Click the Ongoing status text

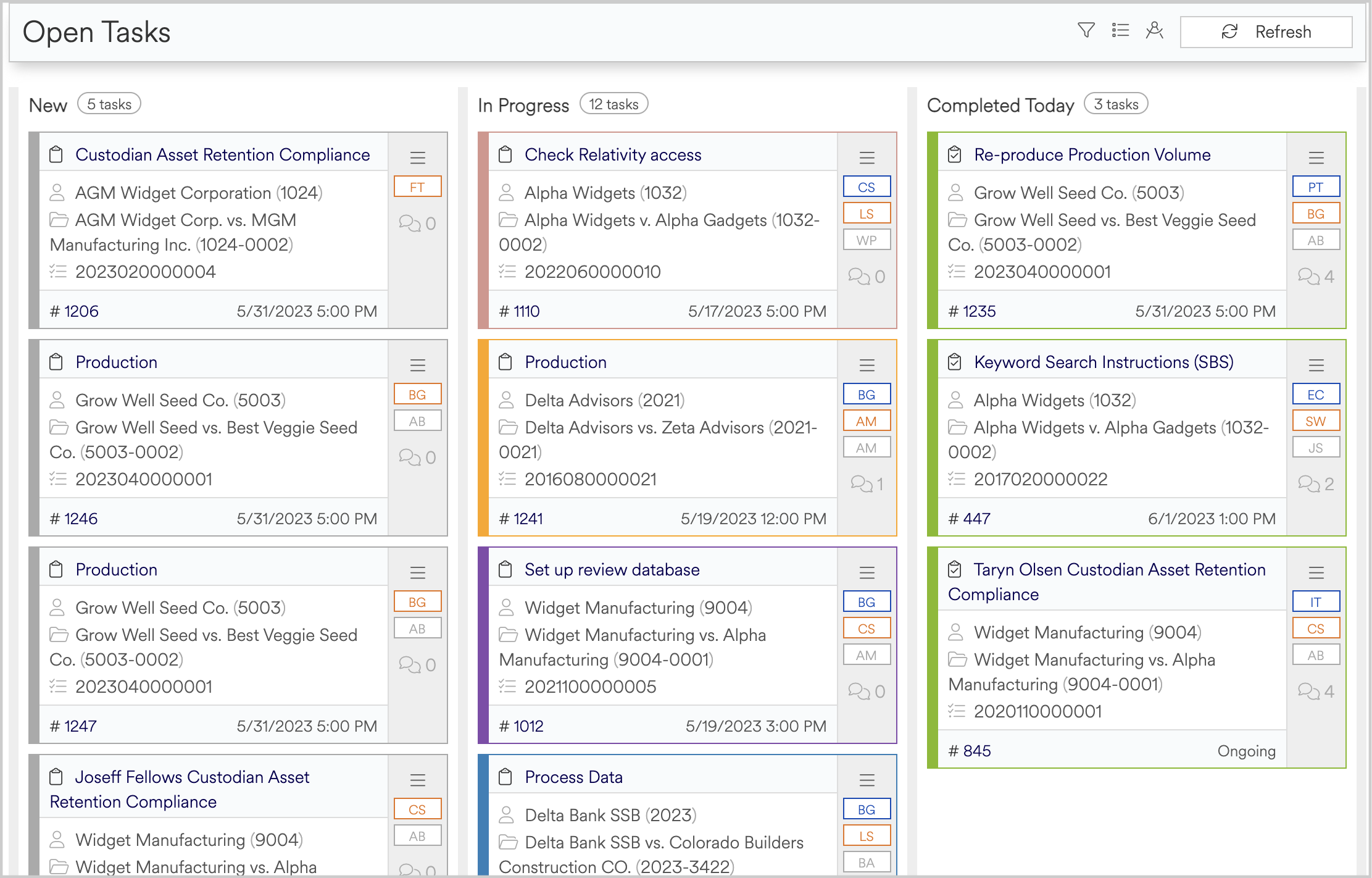[x=1246, y=751]
